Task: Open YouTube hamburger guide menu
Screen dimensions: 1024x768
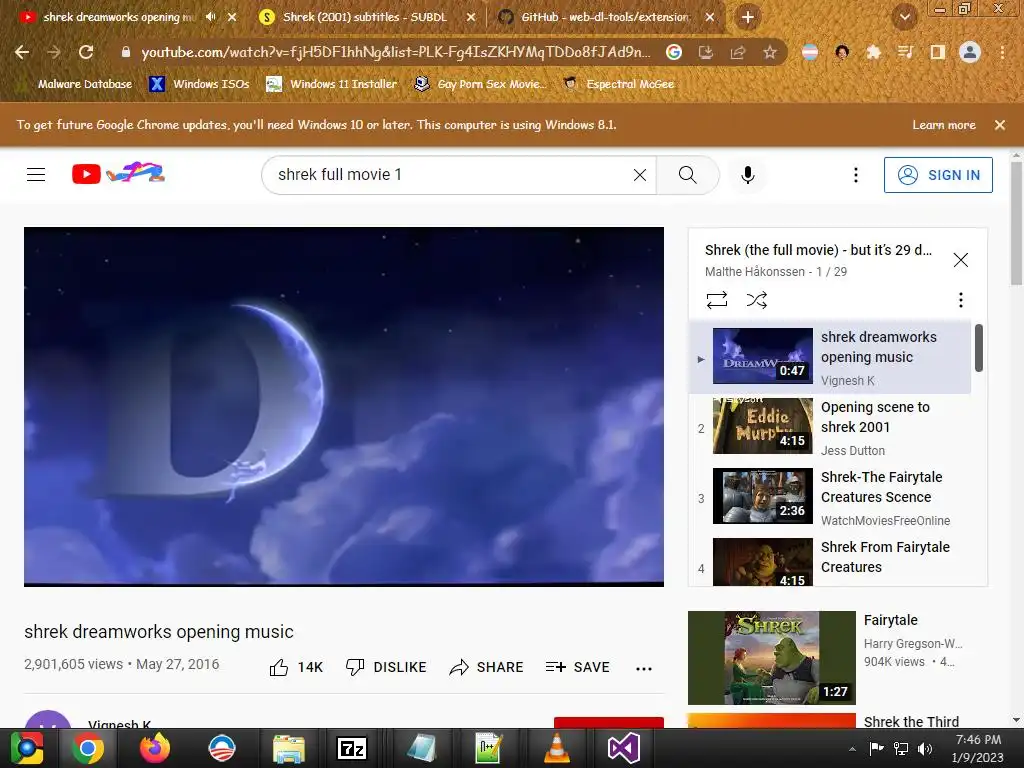Action: click(36, 174)
